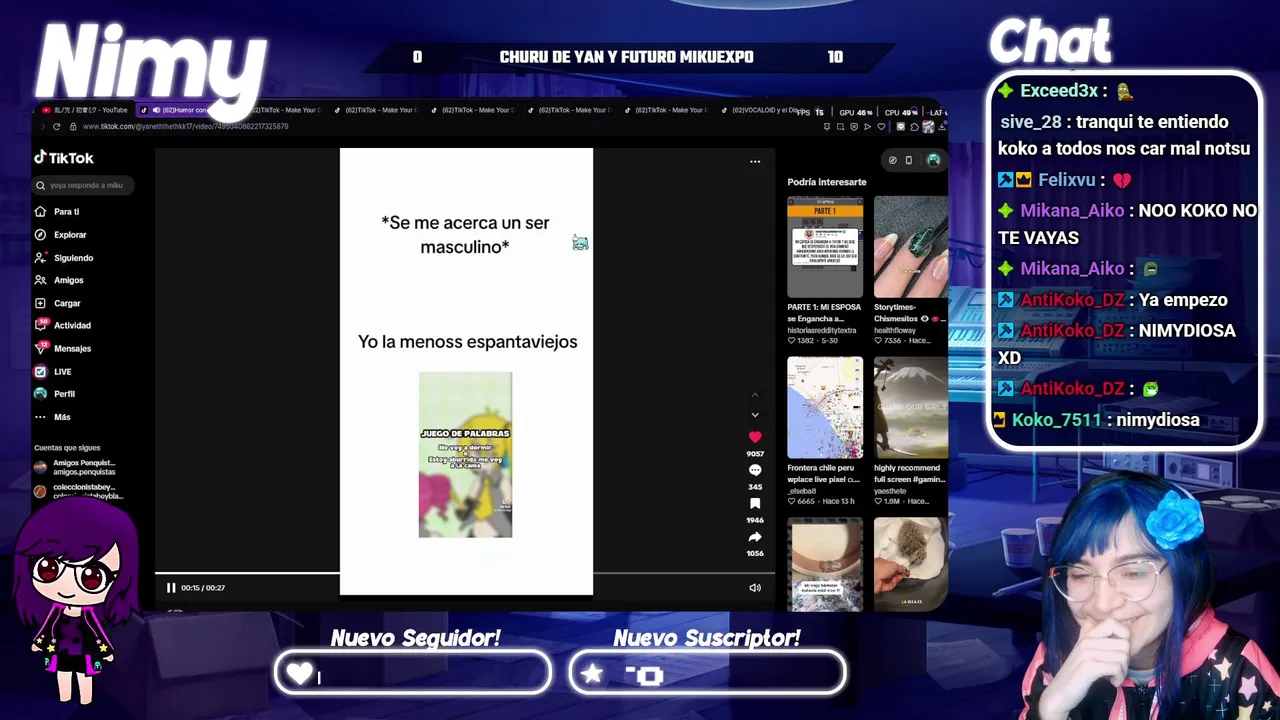Screen dimensions: 1280x720
Task: Open Actividad notifications
Action: pos(63,325)
